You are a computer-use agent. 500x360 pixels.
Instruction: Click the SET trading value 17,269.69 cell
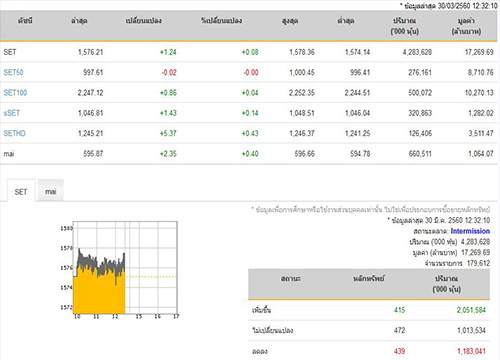[x=479, y=52]
